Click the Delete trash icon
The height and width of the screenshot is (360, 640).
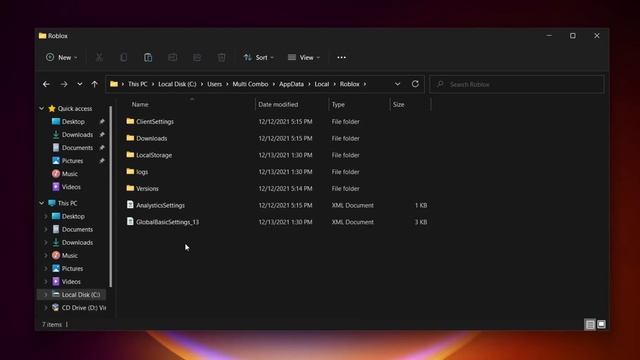pos(221,58)
